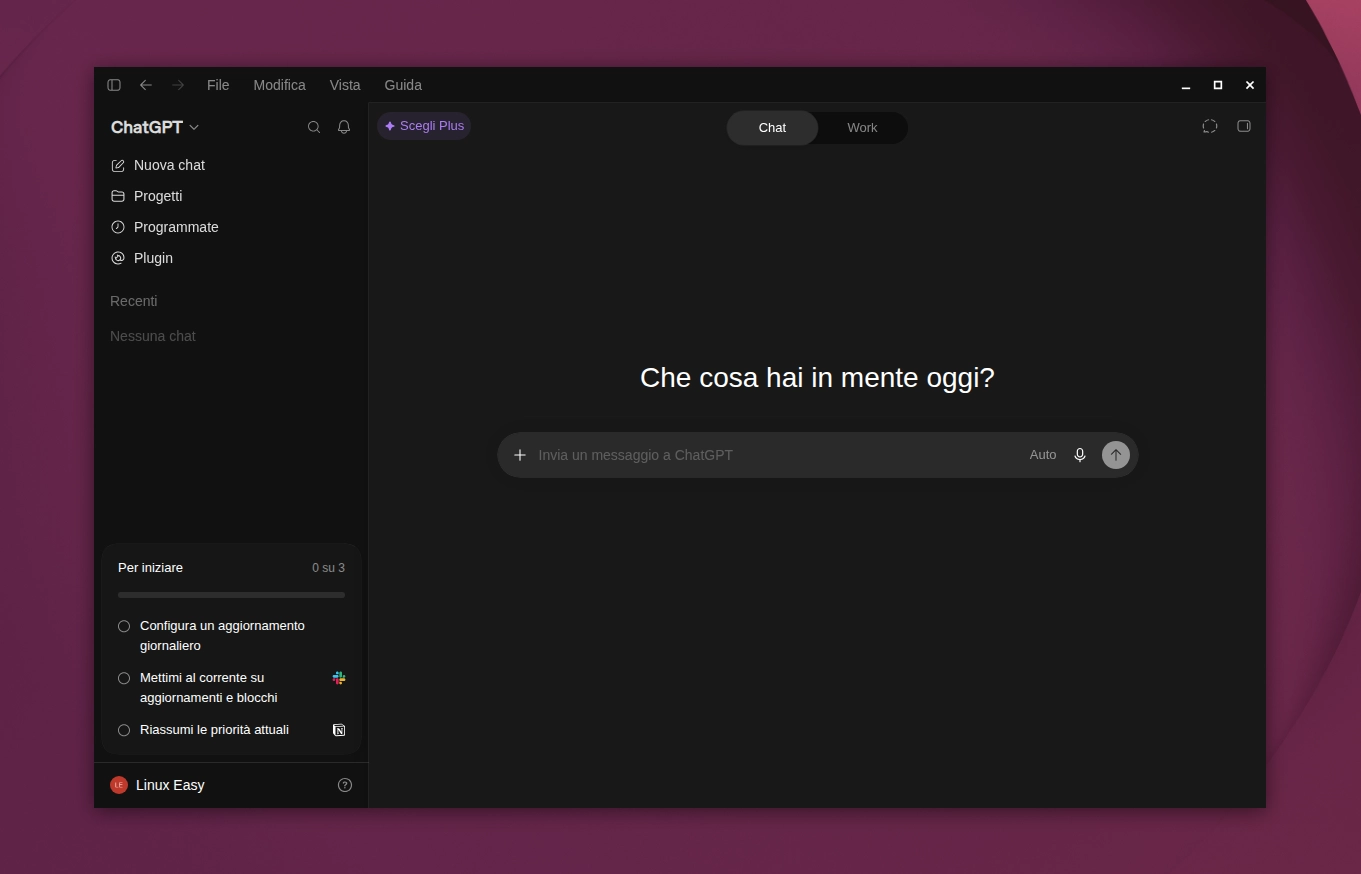Go back with the left arrow

[x=146, y=85]
